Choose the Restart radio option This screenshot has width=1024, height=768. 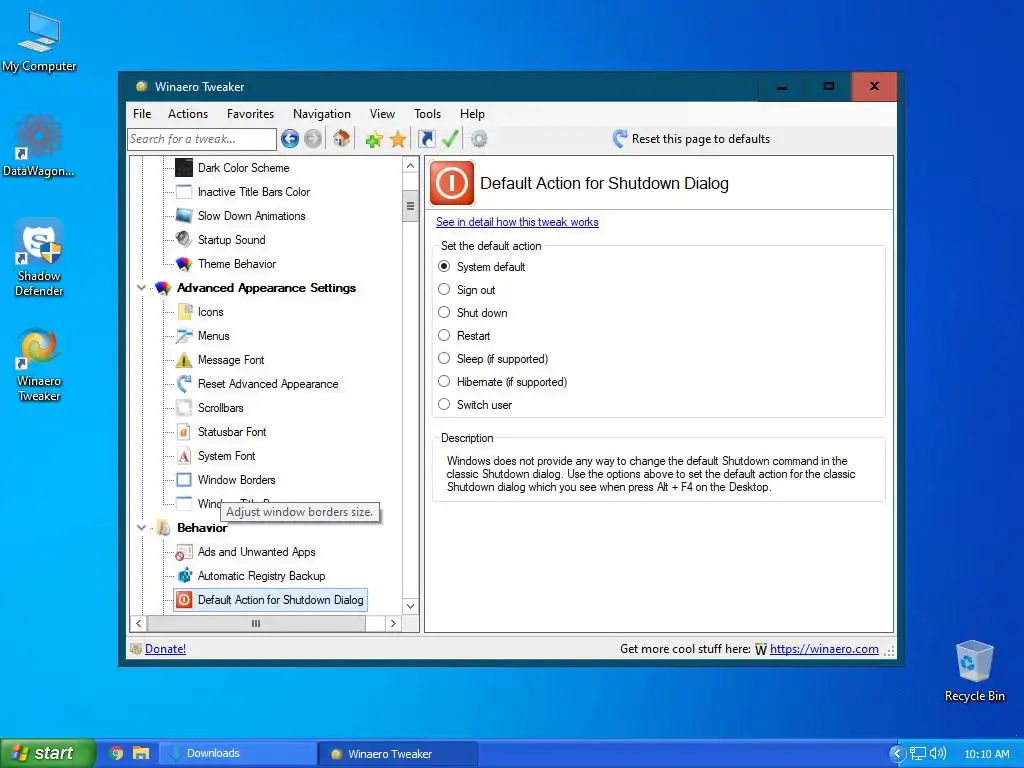tap(444, 335)
